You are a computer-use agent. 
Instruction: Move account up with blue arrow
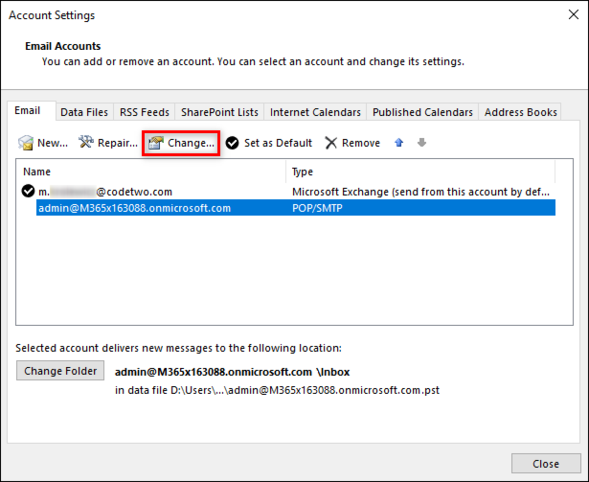(x=399, y=142)
